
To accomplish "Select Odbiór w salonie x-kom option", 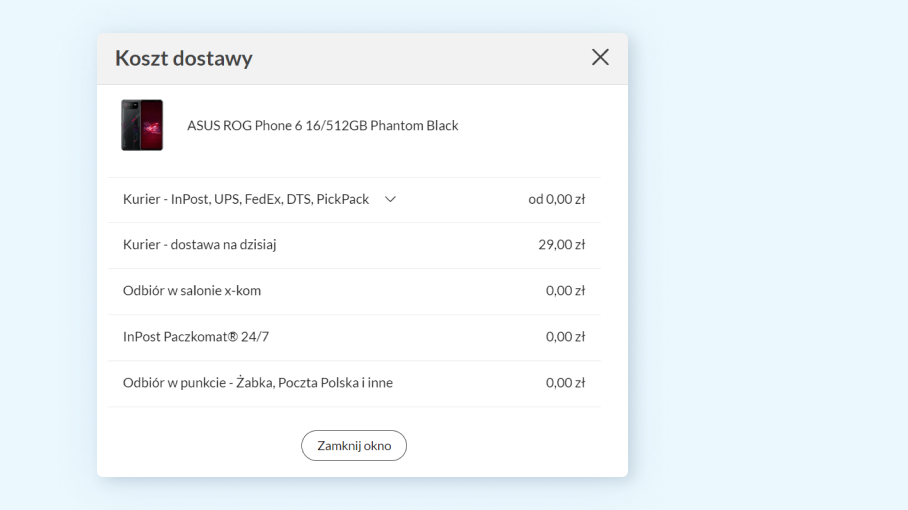I will 192,290.
